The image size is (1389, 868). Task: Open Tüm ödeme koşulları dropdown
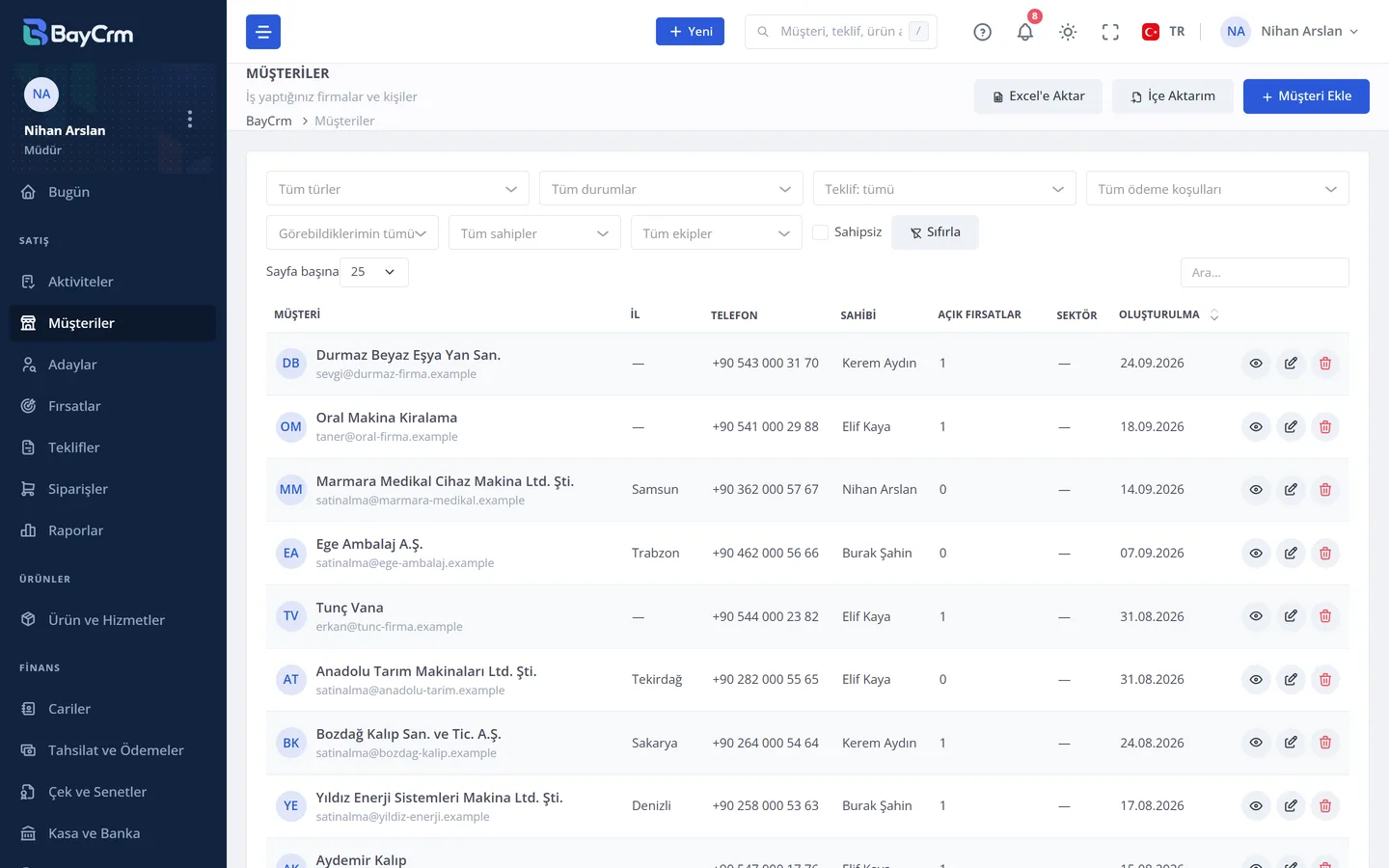click(x=1217, y=189)
